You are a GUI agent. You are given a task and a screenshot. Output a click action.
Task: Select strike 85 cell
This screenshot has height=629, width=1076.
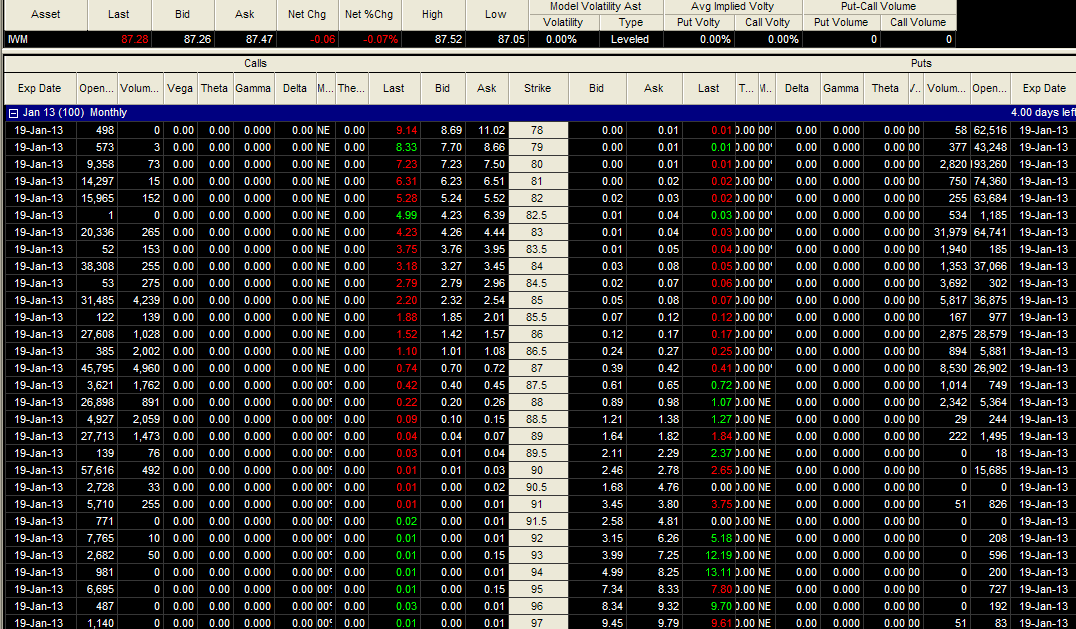(538, 300)
